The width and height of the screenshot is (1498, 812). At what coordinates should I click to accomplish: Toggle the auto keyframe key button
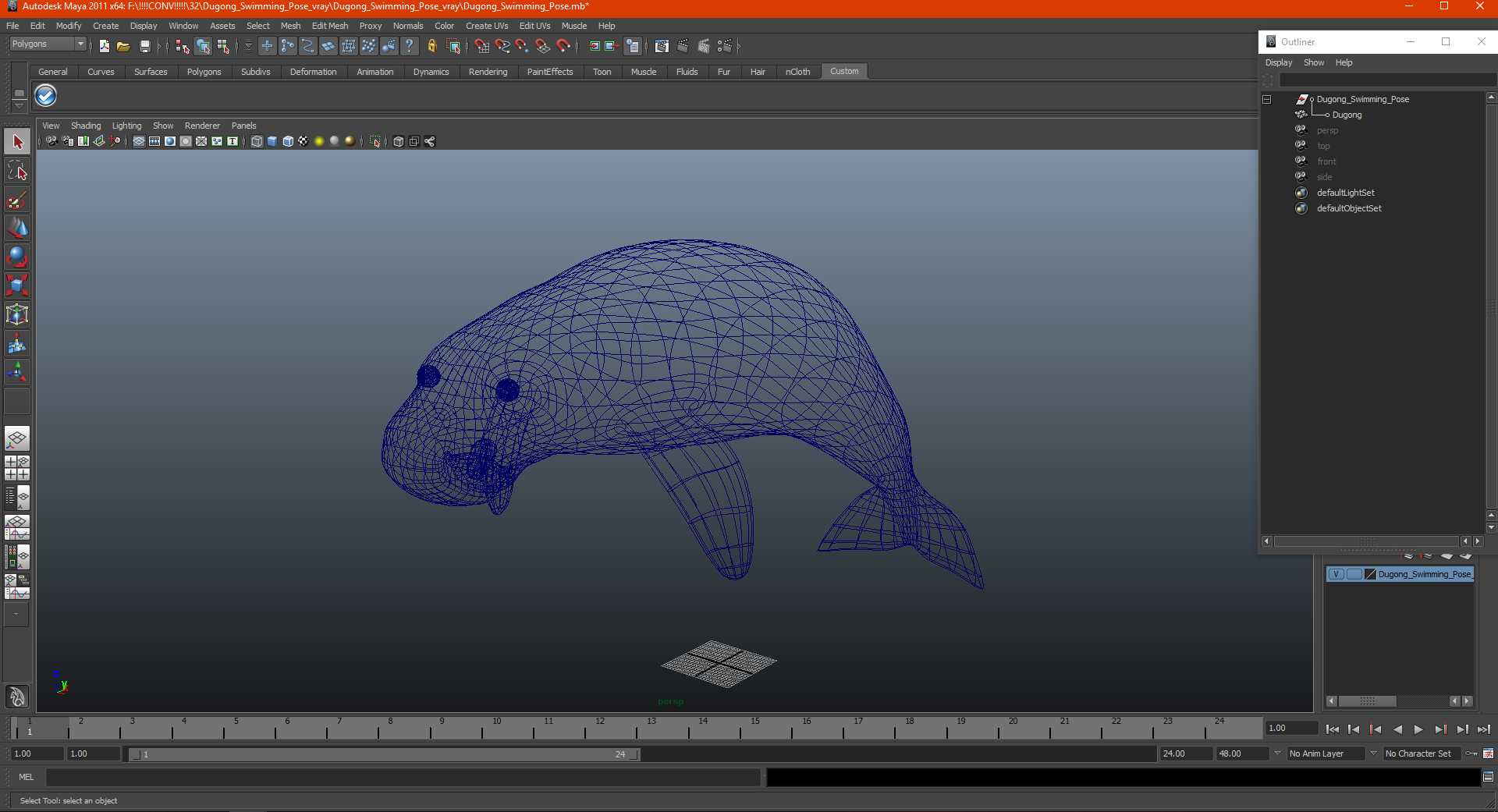(x=1471, y=753)
